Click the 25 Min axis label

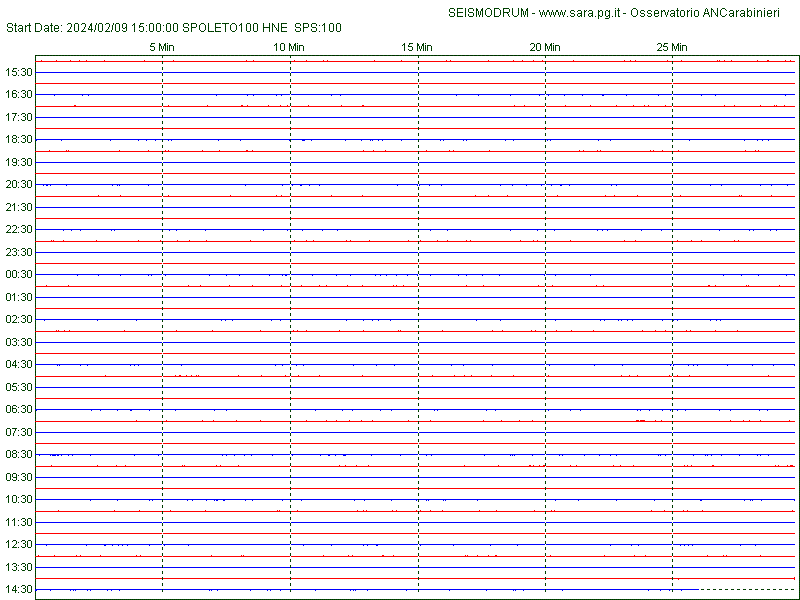pyautogui.click(x=672, y=47)
